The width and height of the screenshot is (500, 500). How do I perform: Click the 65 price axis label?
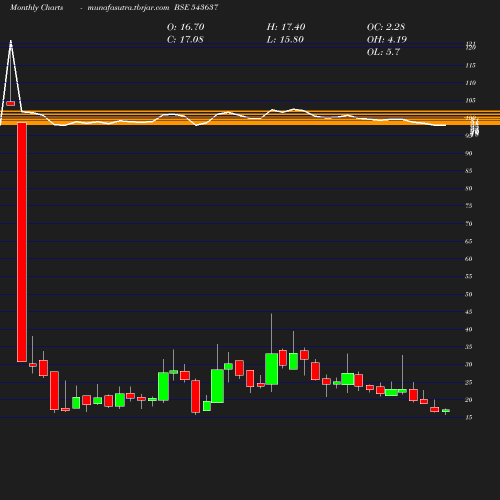[x=469, y=241]
